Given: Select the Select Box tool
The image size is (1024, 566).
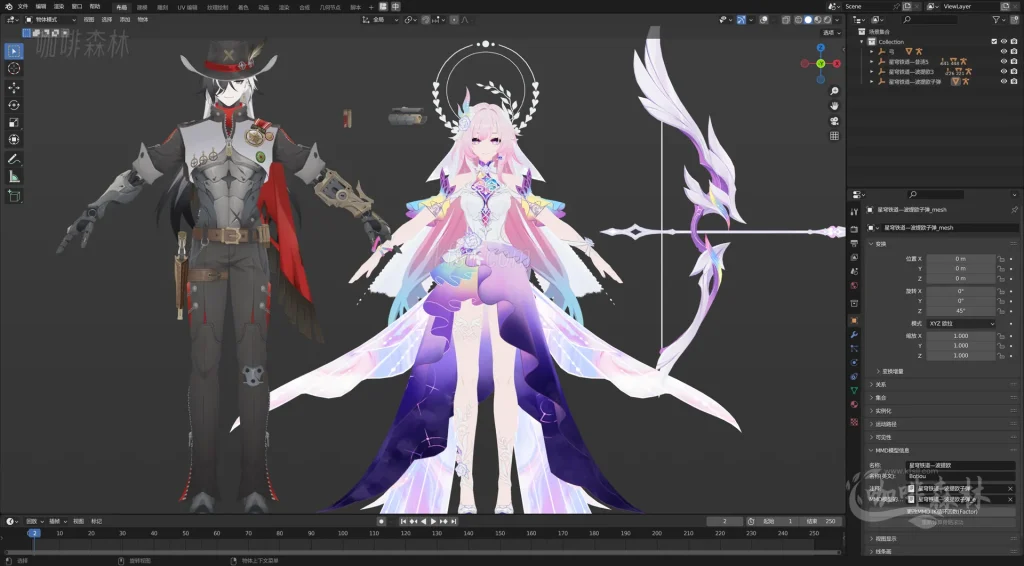Looking at the screenshot, I should click(14, 51).
